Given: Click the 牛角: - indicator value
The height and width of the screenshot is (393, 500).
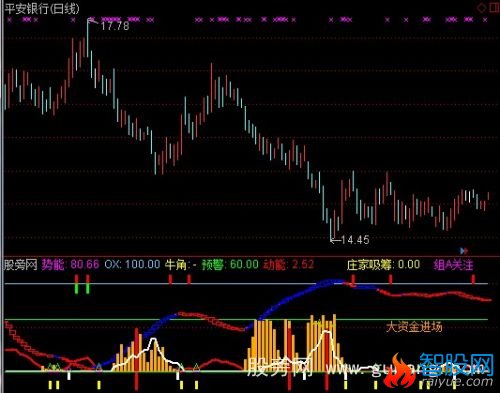Looking at the screenshot, I should click(x=181, y=265).
